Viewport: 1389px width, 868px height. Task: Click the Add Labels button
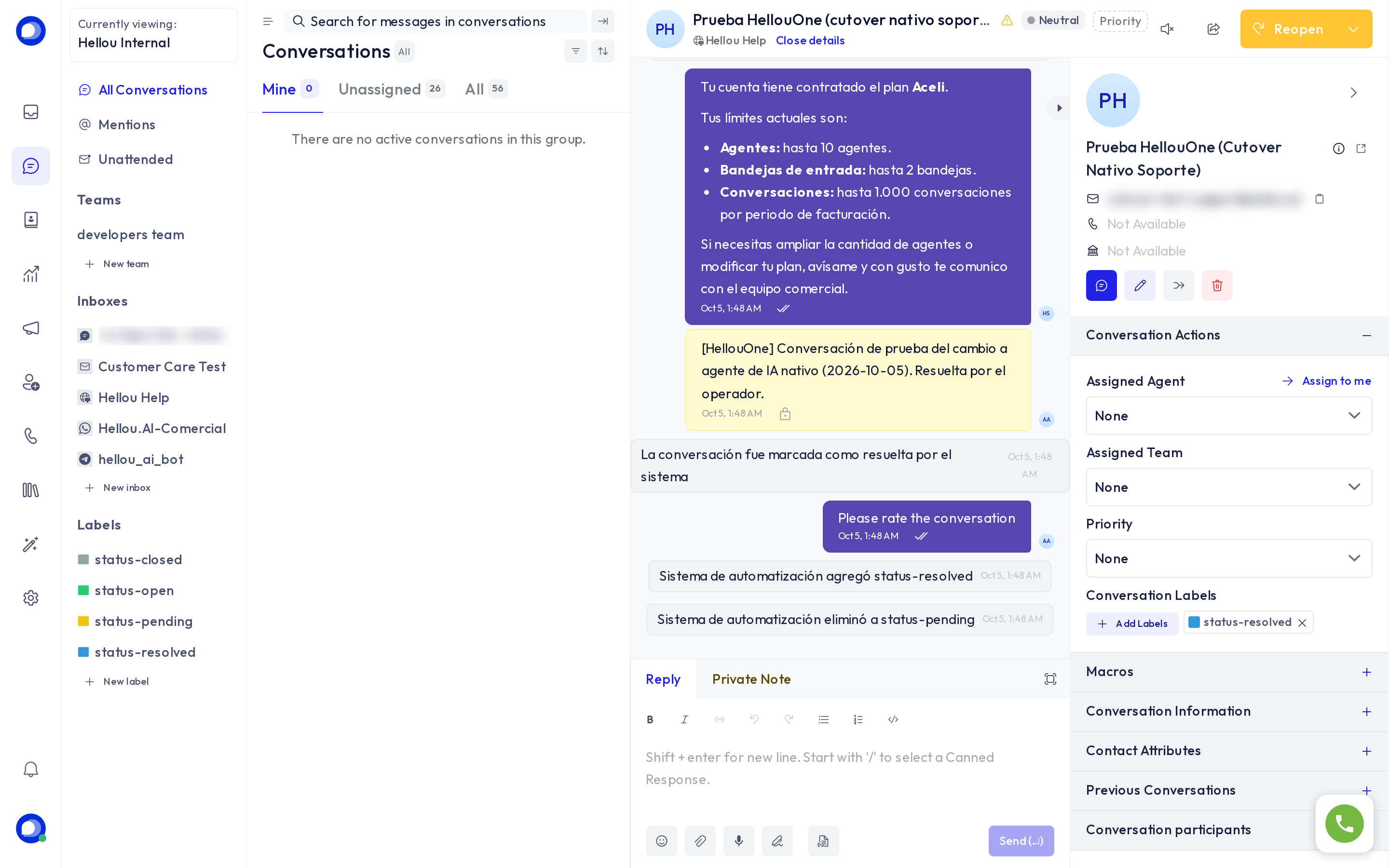[x=1132, y=624]
